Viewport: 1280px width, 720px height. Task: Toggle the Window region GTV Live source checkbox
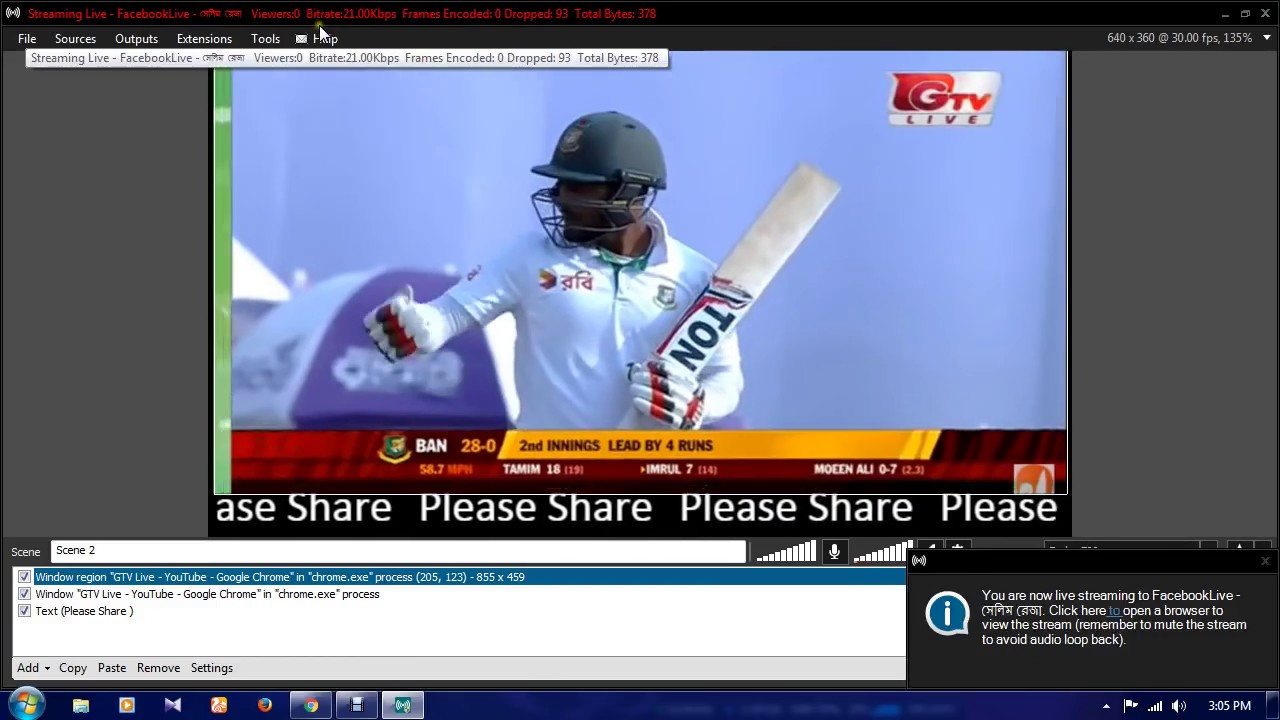pyautogui.click(x=24, y=577)
